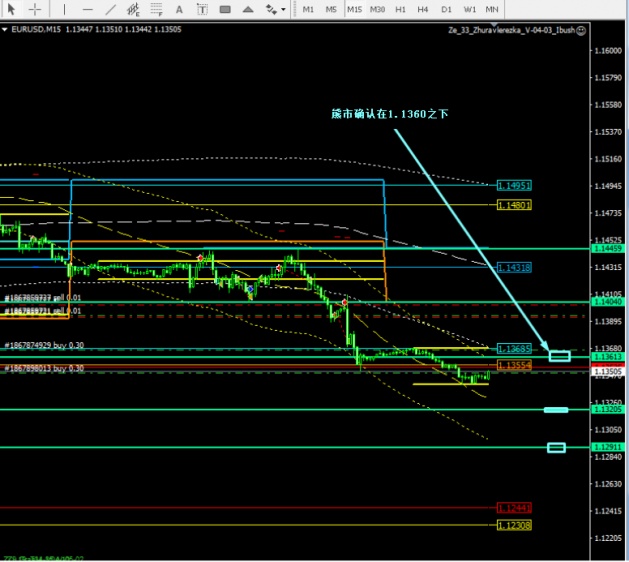Viewport: 629px width, 562px height.
Task: Click the 1.14951 price level label
Action: [514, 185]
